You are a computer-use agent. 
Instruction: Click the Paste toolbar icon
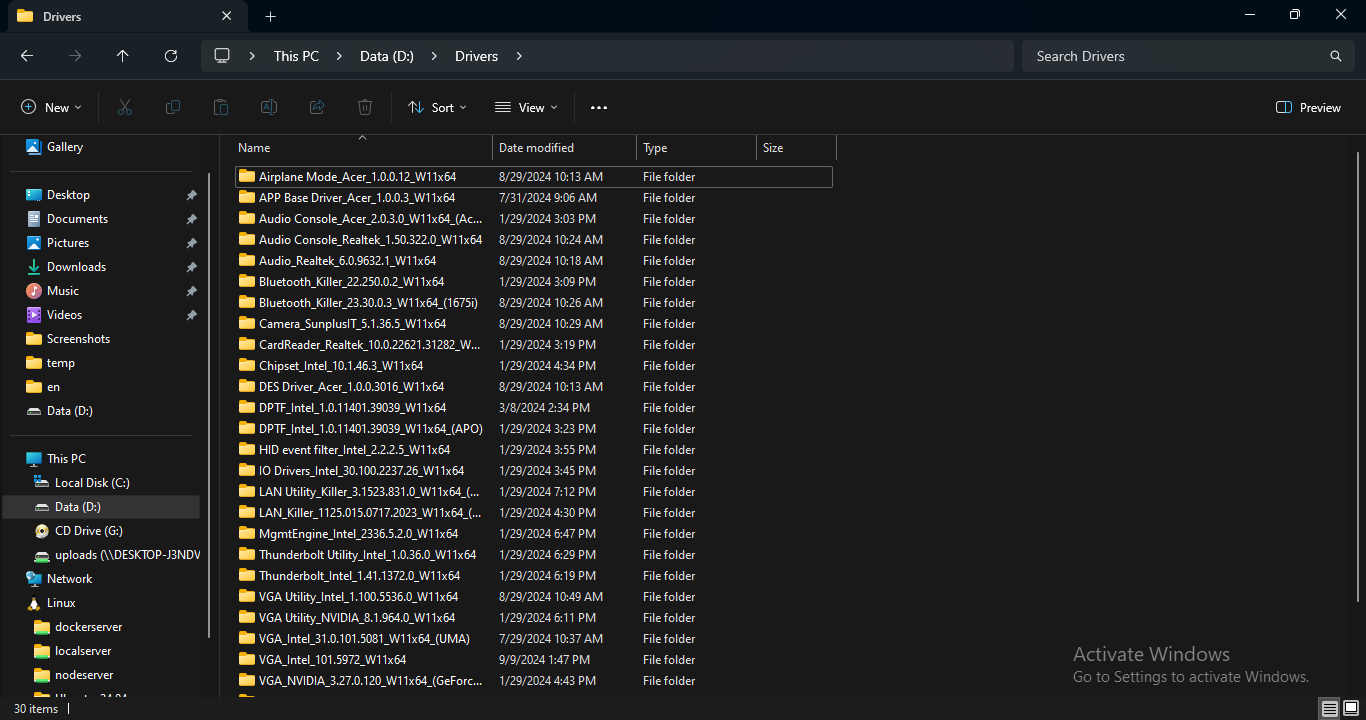point(221,107)
